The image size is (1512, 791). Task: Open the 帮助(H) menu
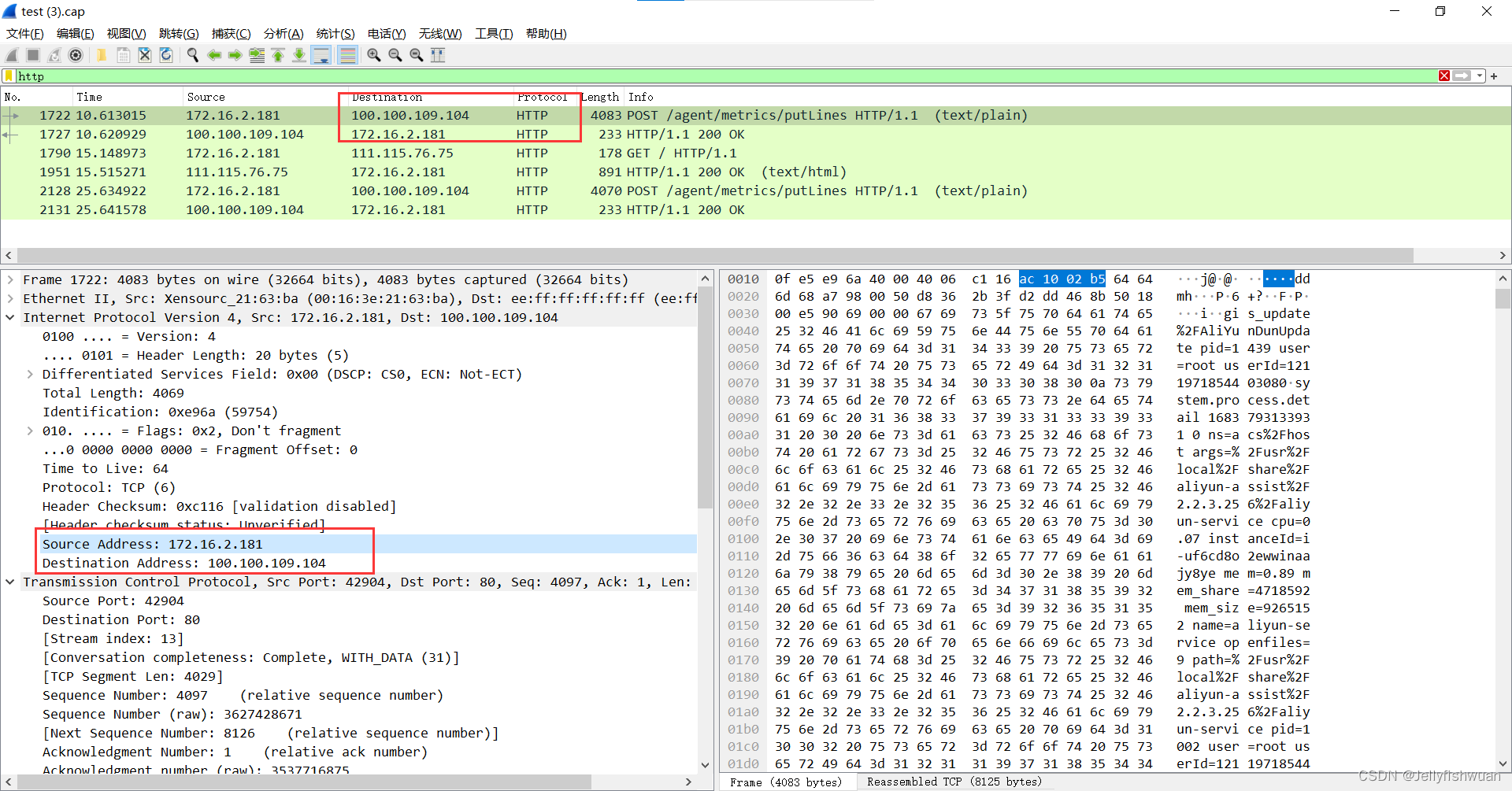point(547,34)
